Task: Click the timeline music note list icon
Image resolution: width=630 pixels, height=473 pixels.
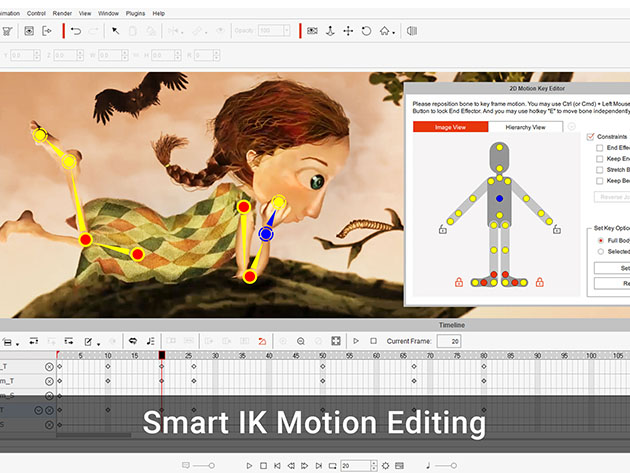Action: pyautogui.click(x=151, y=341)
